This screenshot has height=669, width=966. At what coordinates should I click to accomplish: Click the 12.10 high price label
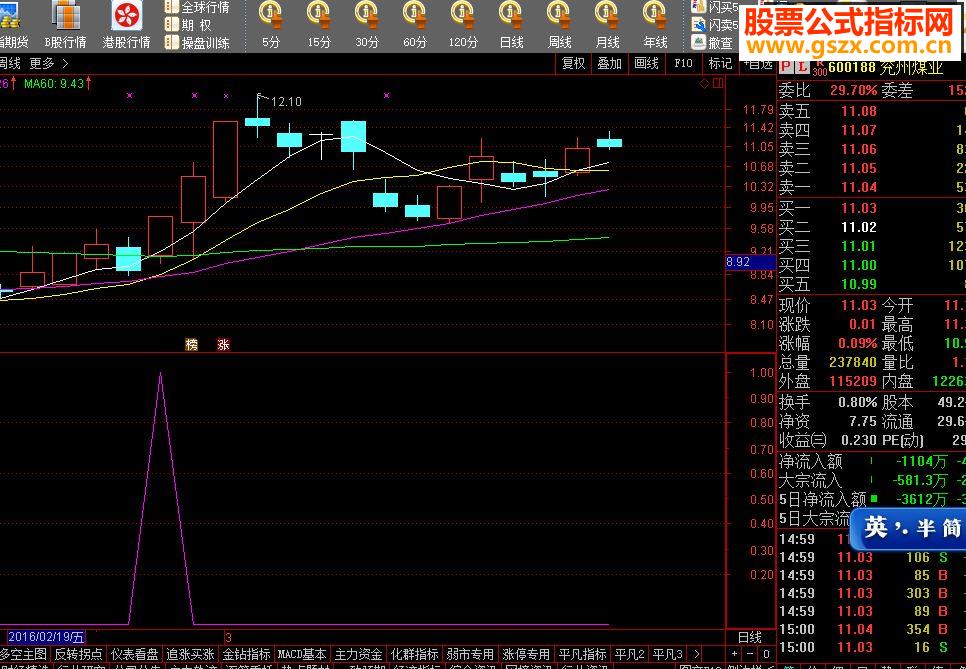point(286,102)
